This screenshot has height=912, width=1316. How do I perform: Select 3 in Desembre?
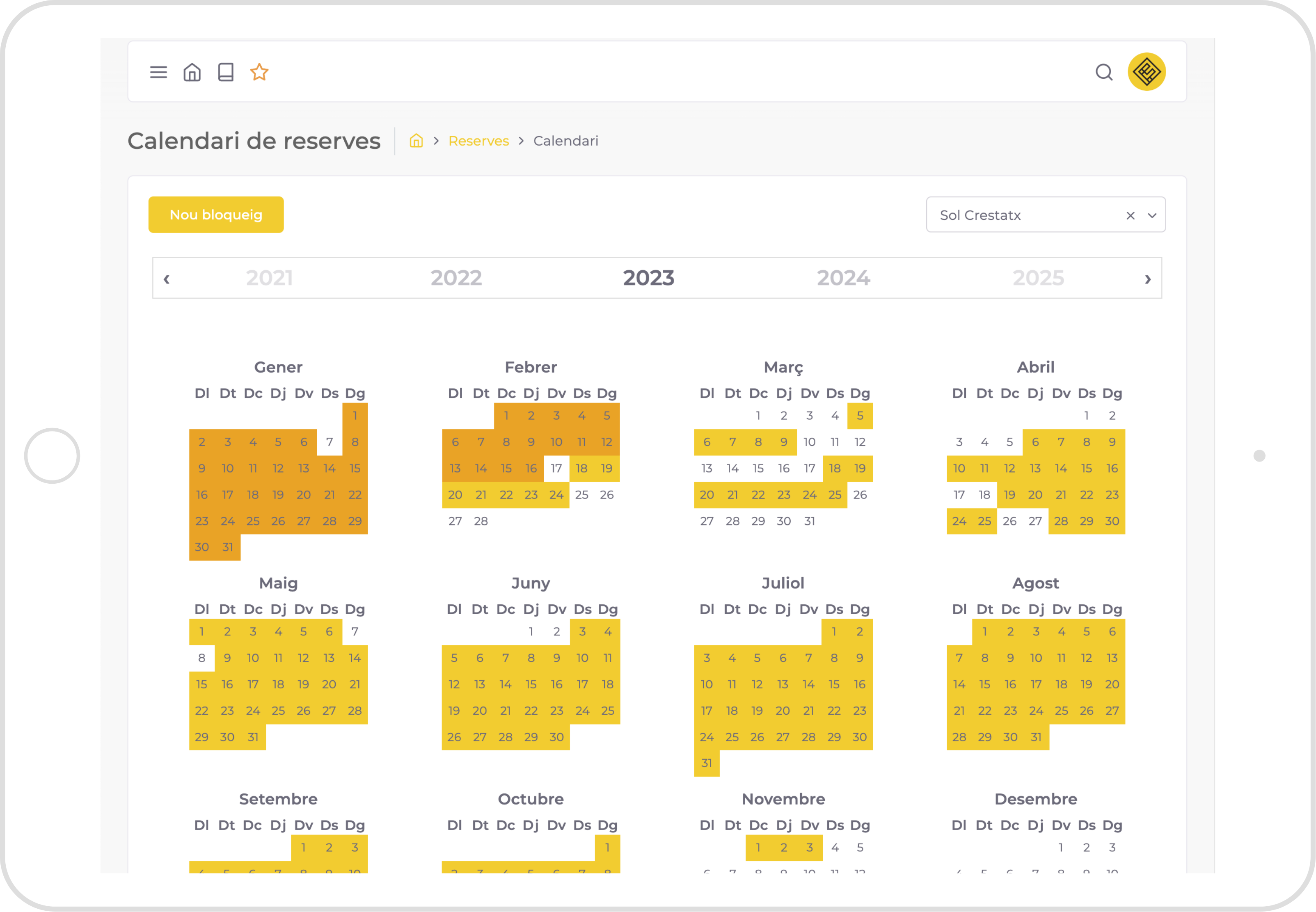click(x=1112, y=848)
